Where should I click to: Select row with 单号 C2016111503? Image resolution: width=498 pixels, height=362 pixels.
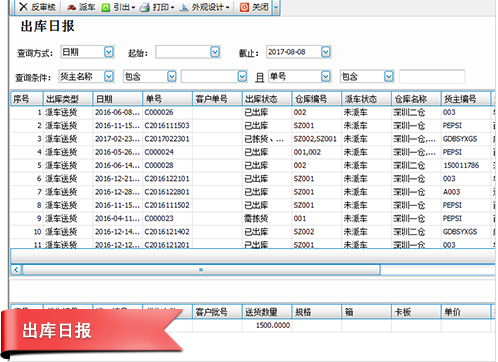pyautogui.click(x=253, y=125)
